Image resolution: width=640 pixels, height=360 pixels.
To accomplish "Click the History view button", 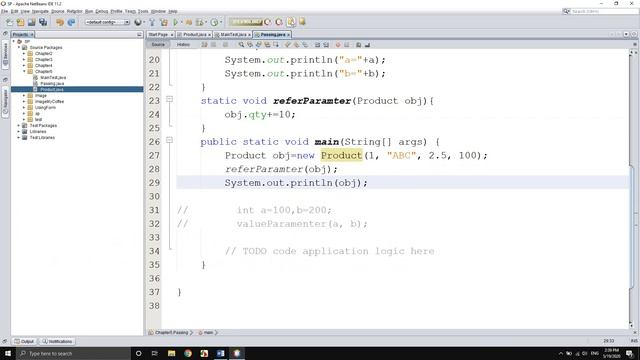I will coord(183,44).
